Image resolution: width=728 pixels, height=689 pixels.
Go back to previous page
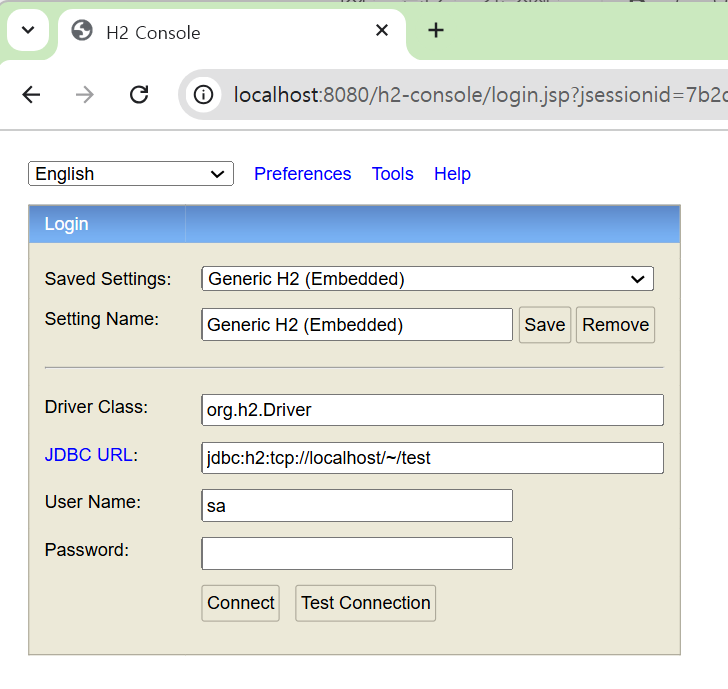(x=31, y=95)
